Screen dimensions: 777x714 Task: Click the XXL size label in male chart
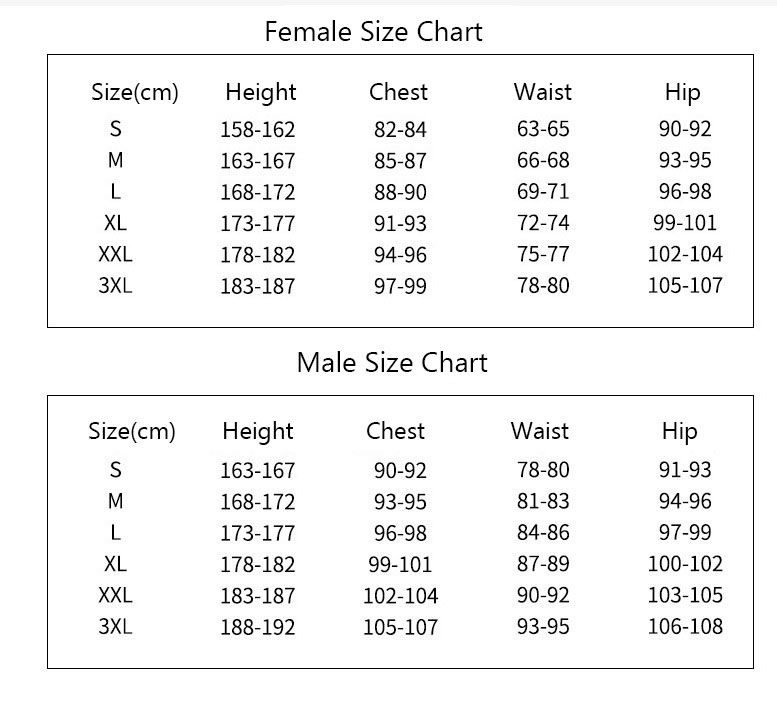pos(115,596)
